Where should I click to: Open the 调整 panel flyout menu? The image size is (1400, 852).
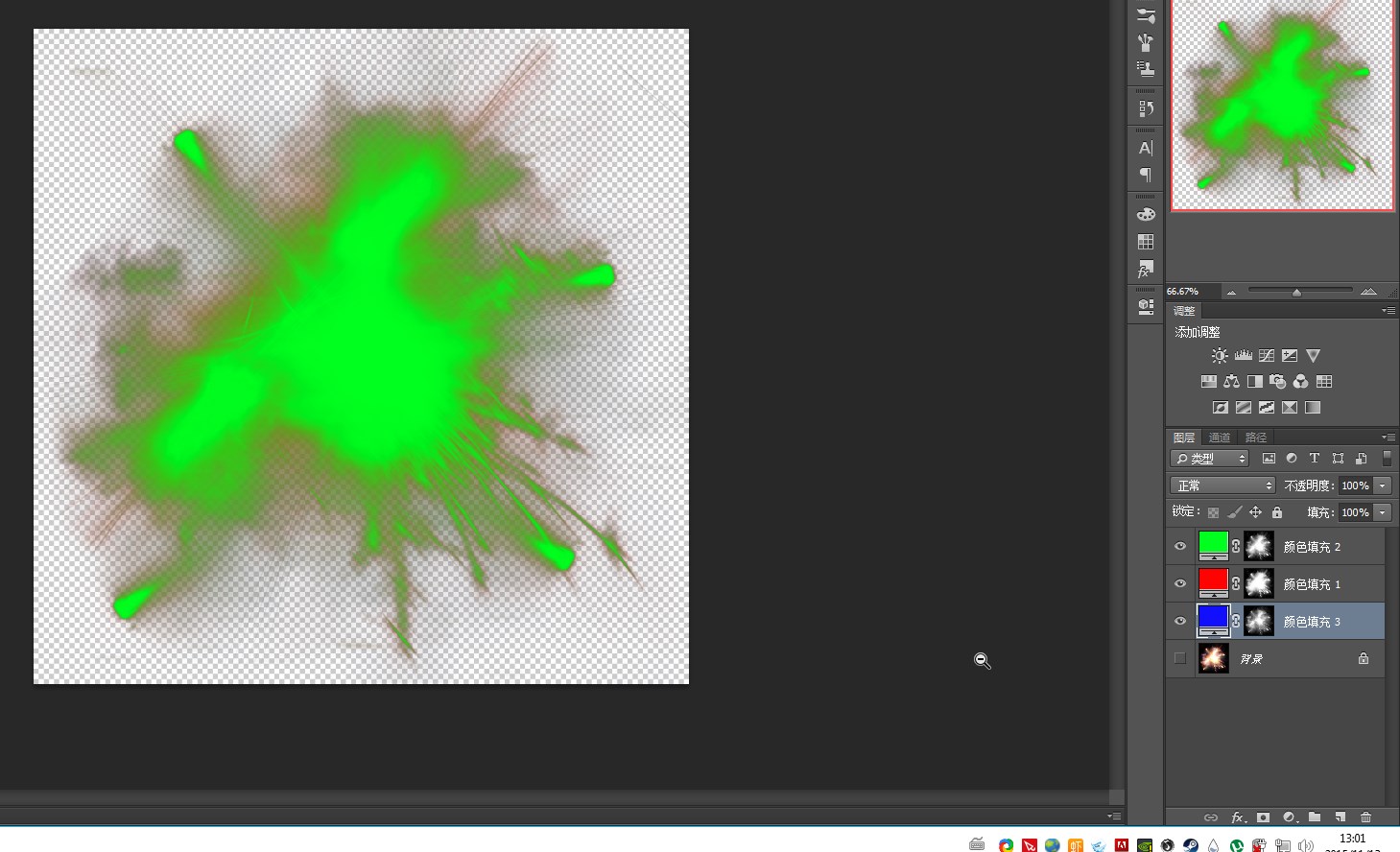pyautogui.click(x=1388, y=311)
